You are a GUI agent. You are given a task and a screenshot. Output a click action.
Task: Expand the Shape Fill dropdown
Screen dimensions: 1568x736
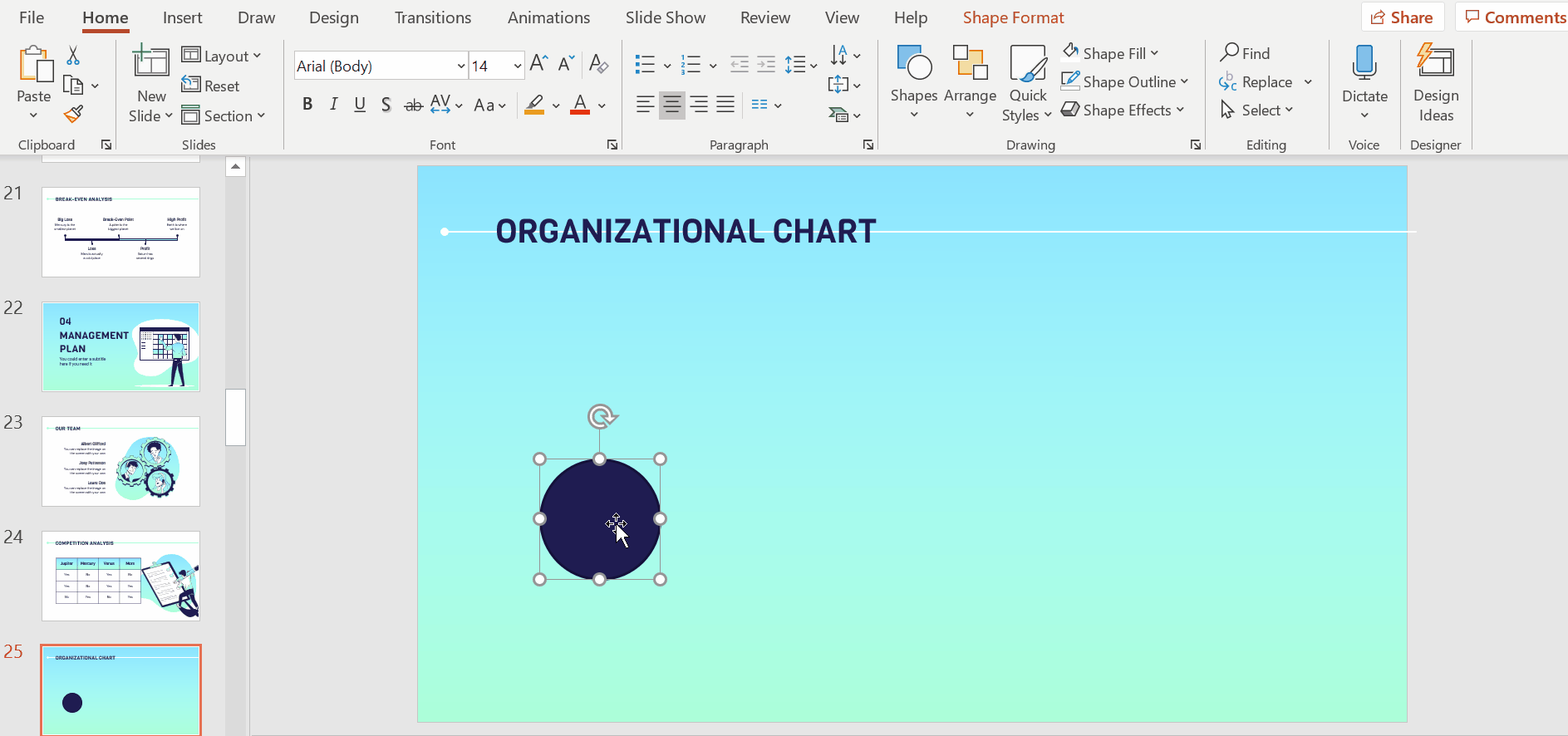coord(1154,53)
